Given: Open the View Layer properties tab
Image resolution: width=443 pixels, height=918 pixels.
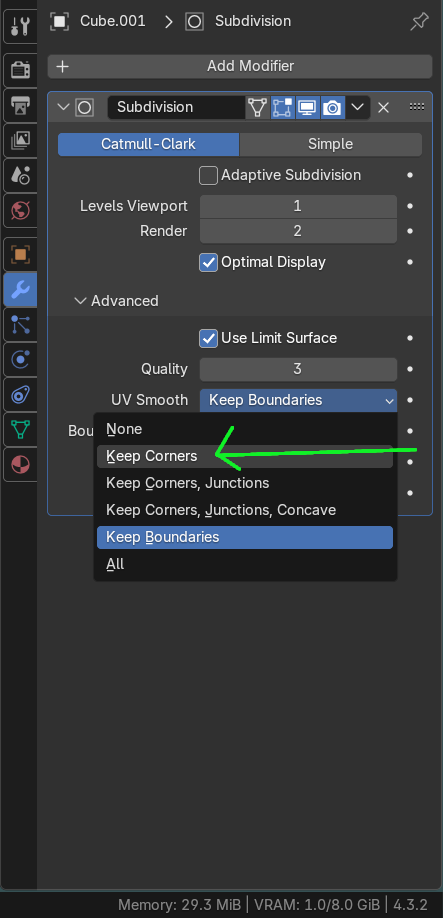Looking at the screenshot, I should click(20, 140).
